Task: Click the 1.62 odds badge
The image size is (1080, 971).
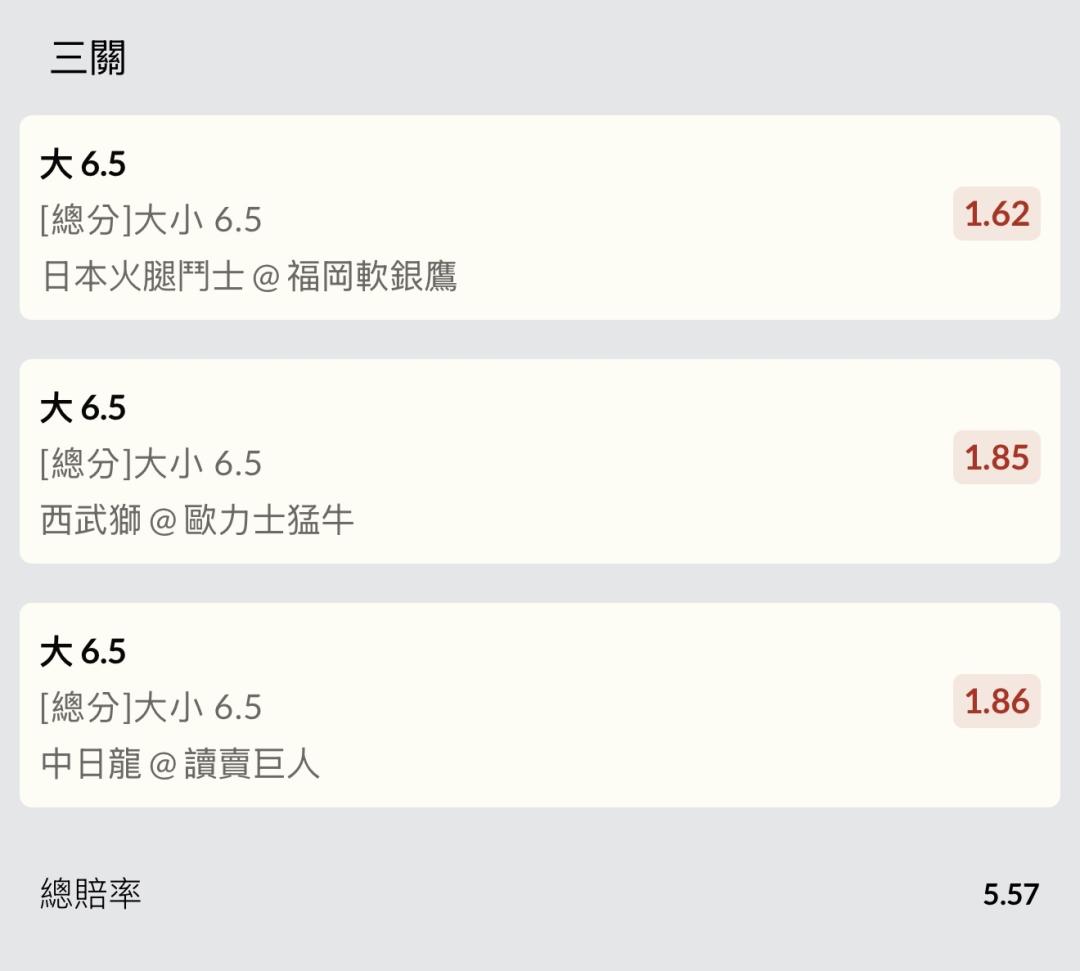Action: click(997, 213)
